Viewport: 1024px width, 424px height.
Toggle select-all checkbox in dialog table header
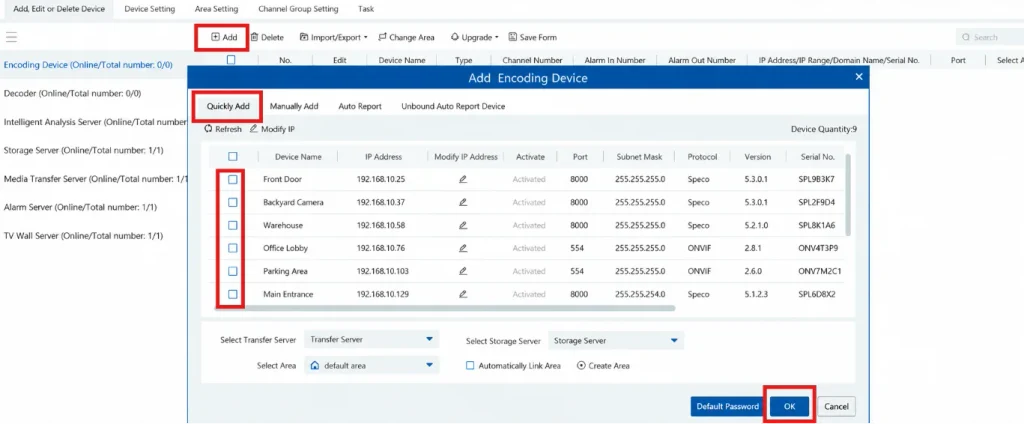pyautogui.click(x=232, y=157)
